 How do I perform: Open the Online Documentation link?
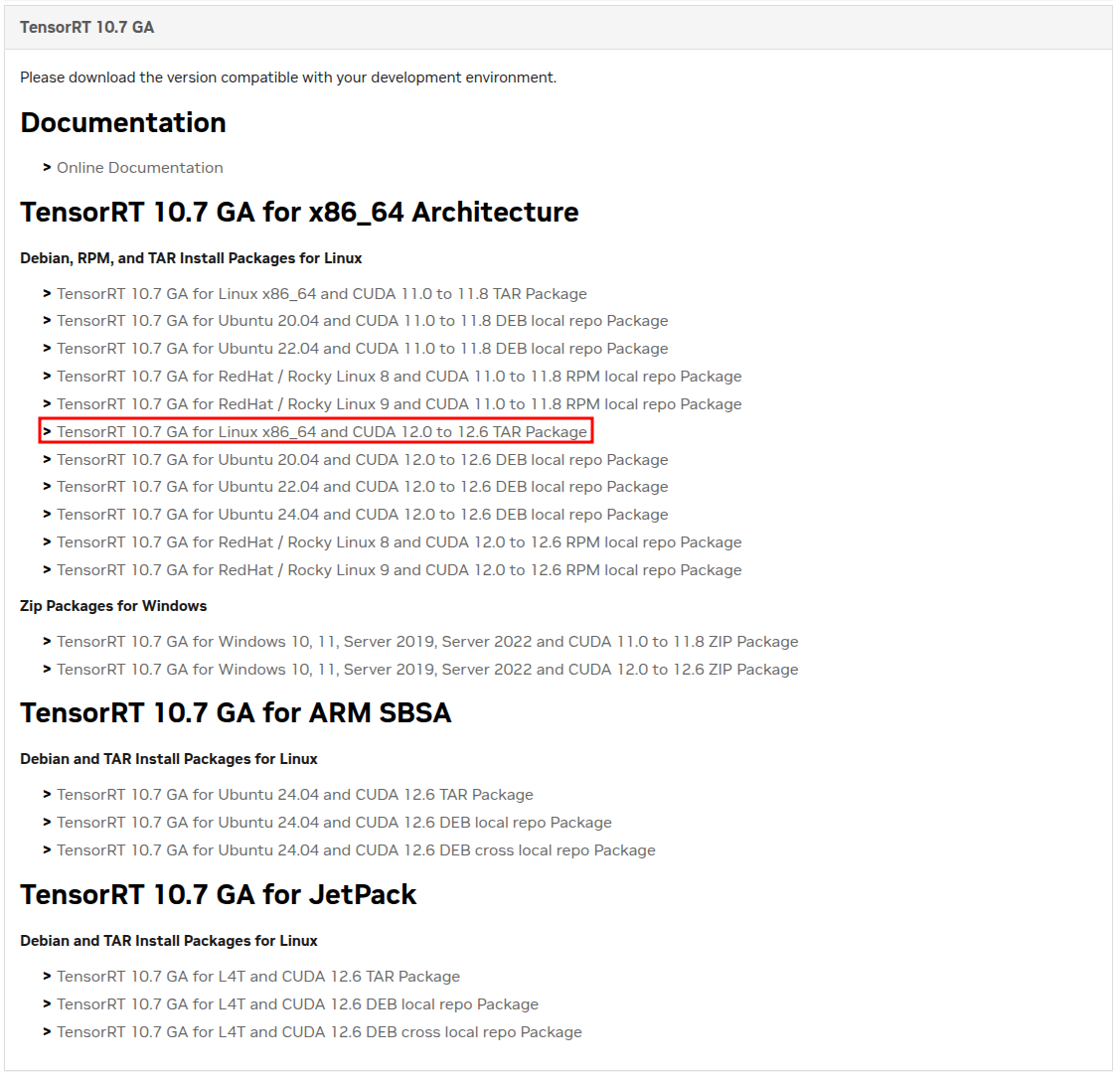point(140,168)
